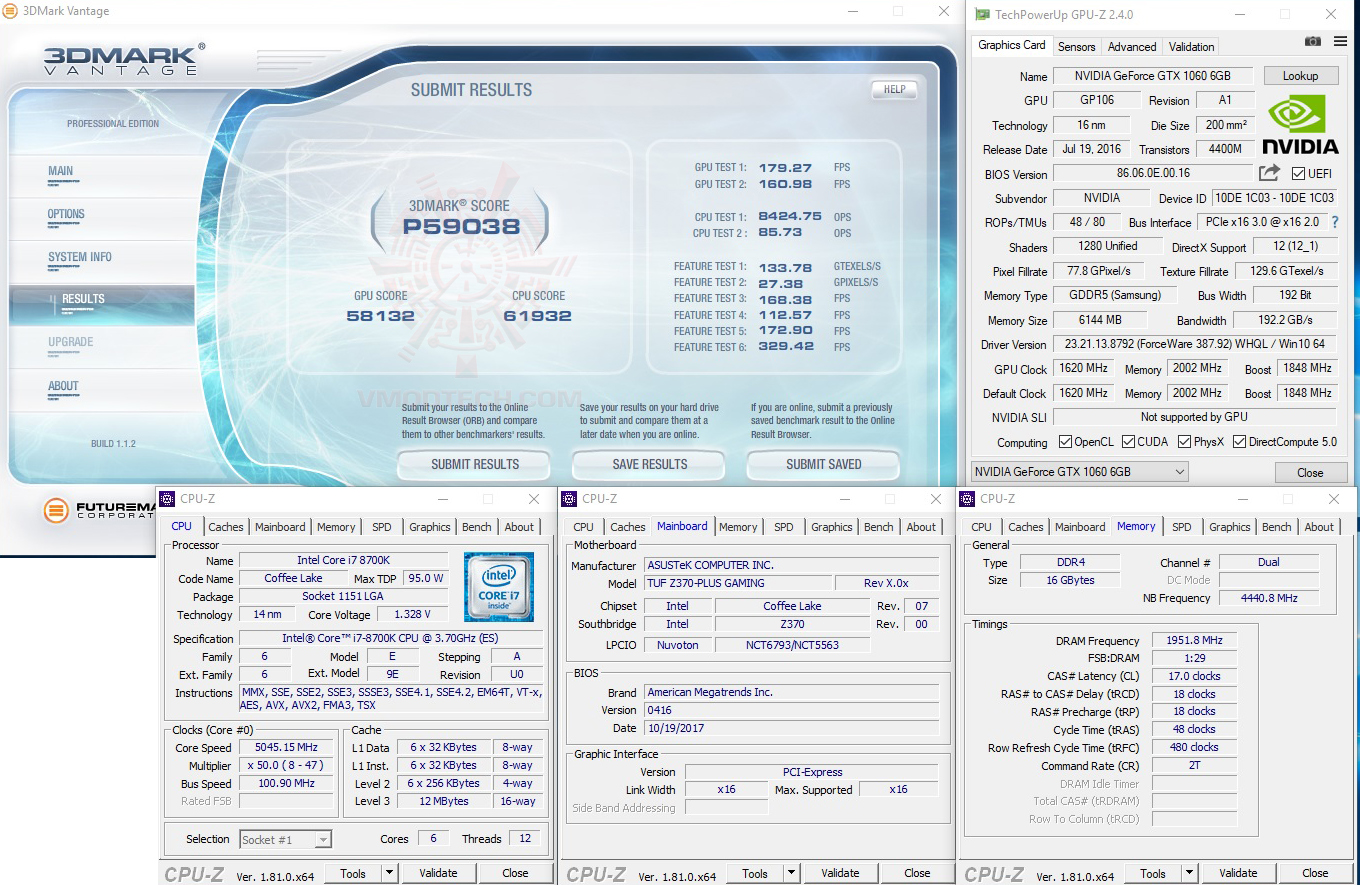Select RESULTS in the 3DMark sidebar
Viewport: 1360px width, 885px height.
[x=83, y=298]
